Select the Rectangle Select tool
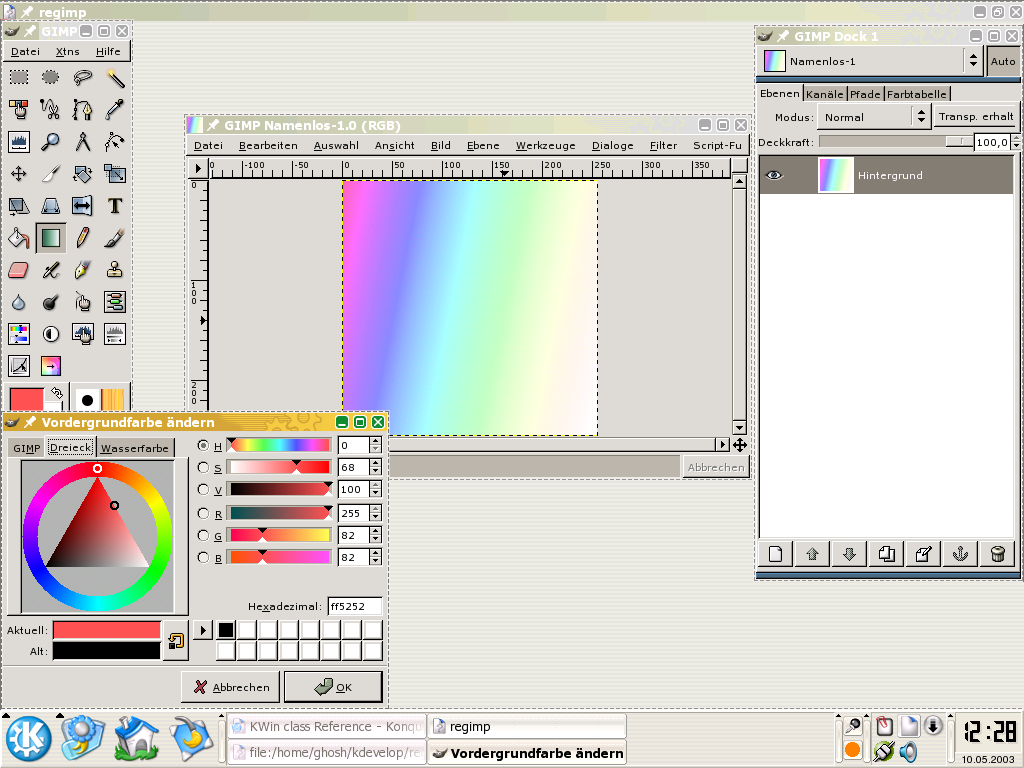This screenshot has width=1024, height=768. coord(19,78)
